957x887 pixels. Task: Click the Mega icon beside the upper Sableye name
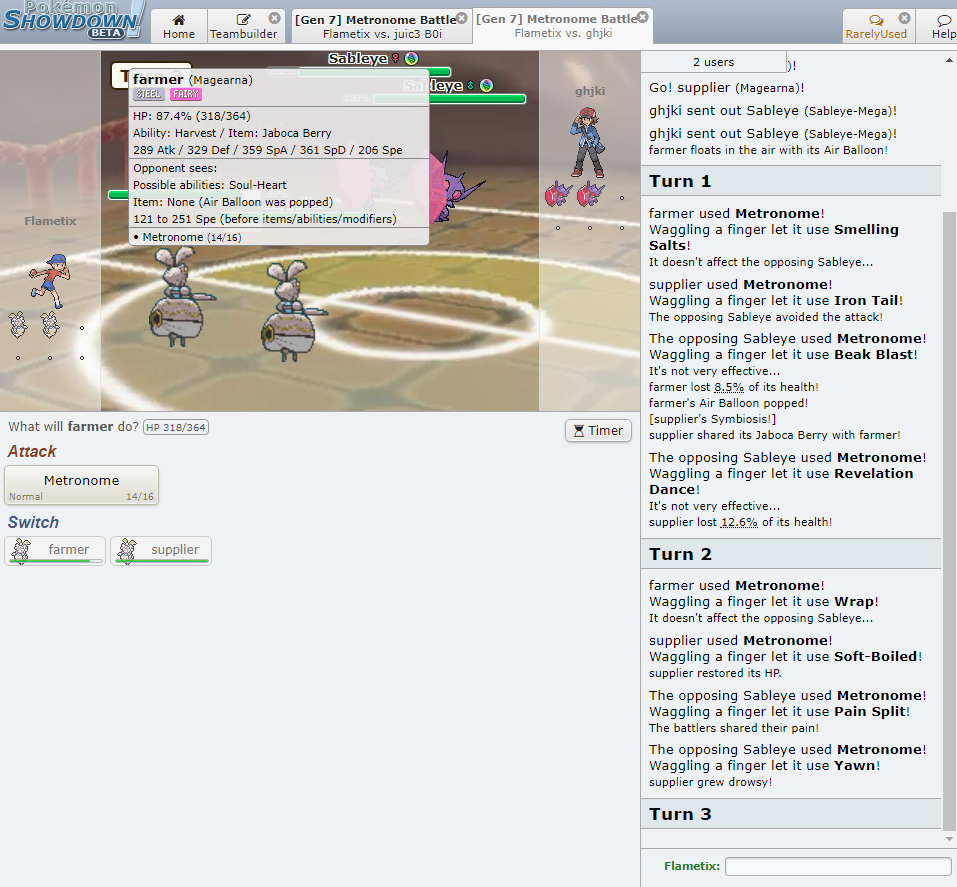tap(412, 59)
